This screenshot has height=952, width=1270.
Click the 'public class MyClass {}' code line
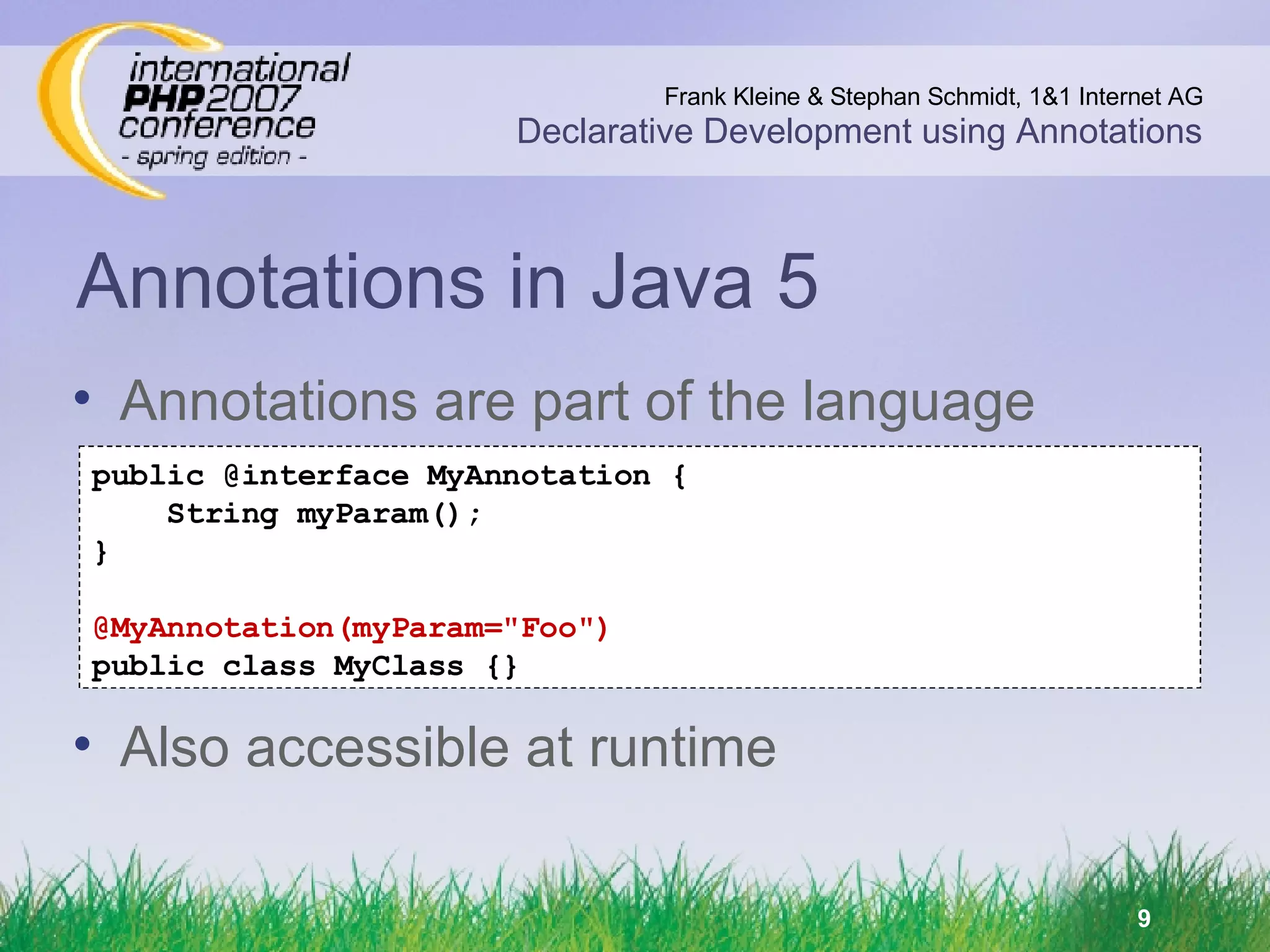pyautogui.click(x=304, y=667)
